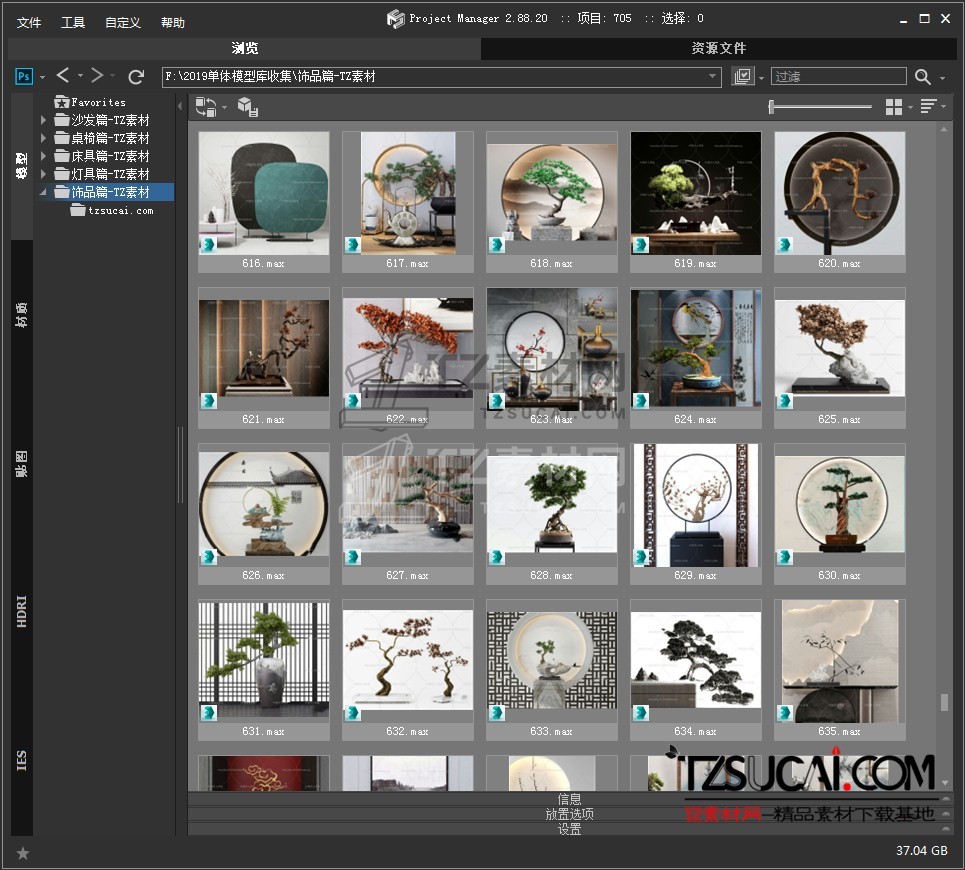Click the star icon in status bar
This screenshot has width=965, height=870.
(23, 853)
